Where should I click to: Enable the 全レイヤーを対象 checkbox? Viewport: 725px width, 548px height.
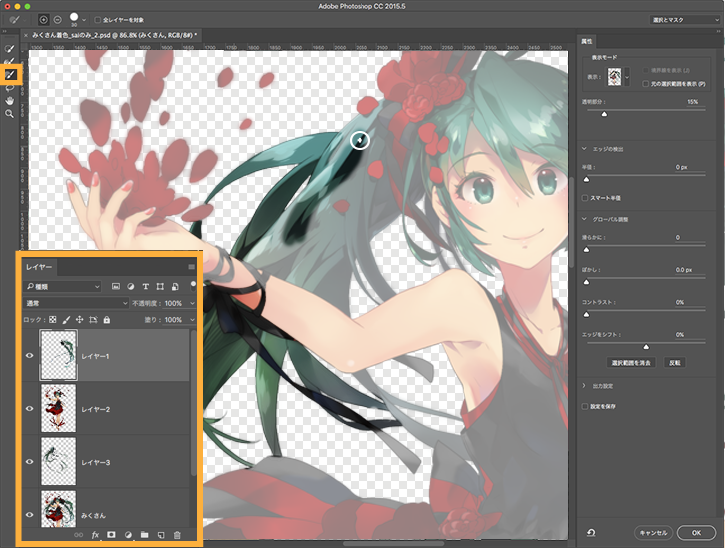(98, 20)
